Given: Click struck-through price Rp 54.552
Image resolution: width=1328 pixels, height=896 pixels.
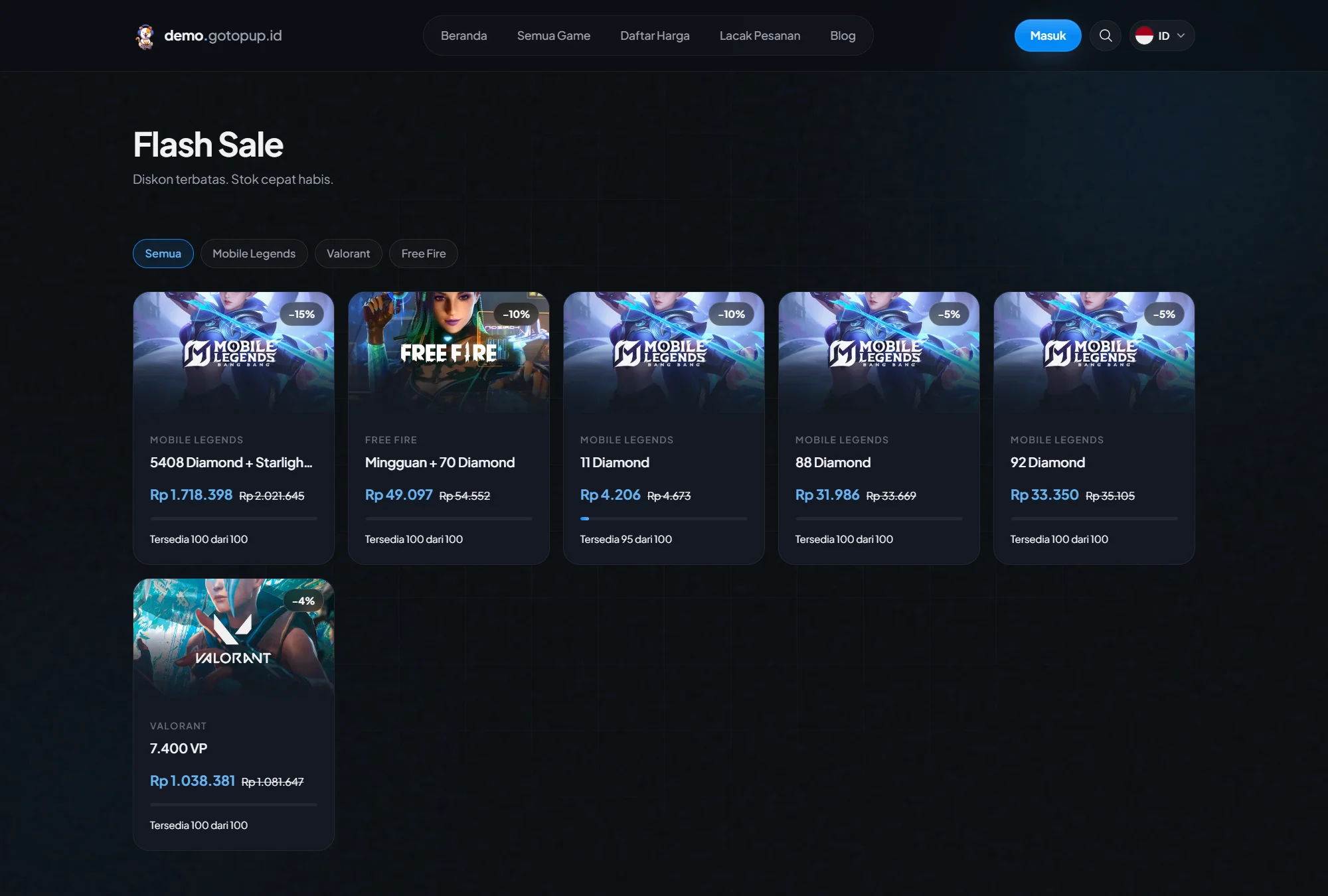Looking at the screenshot, I should pyautogui.click(x=465, y=496).
